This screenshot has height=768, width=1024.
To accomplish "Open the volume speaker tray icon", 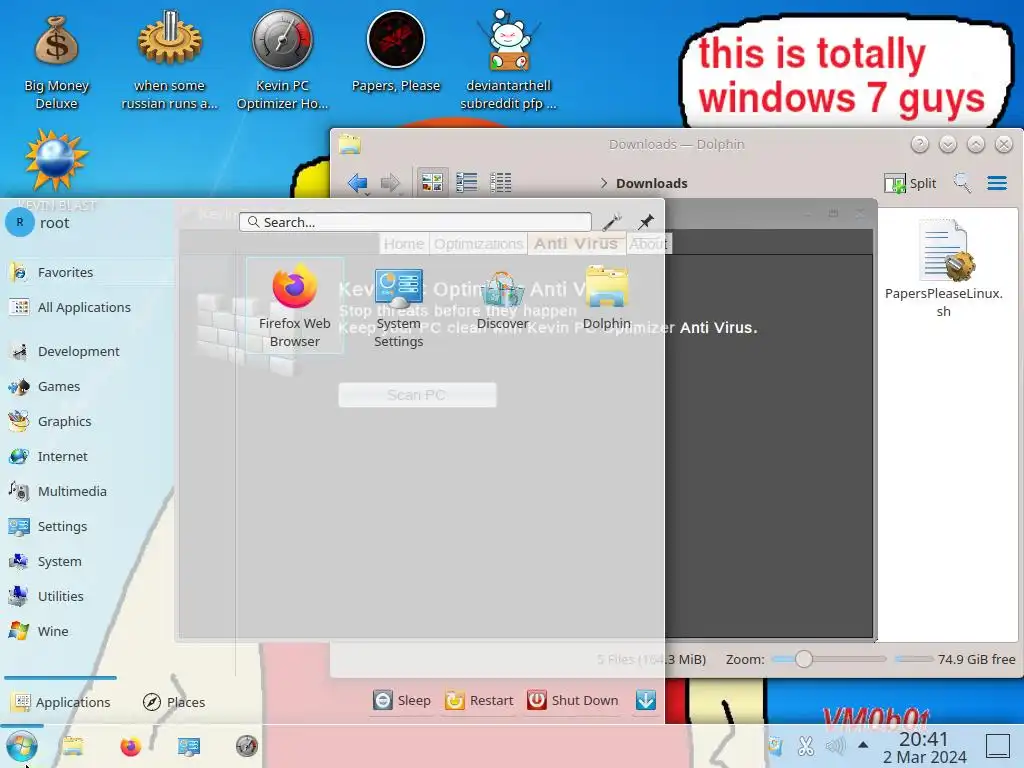I will [835, 746].
